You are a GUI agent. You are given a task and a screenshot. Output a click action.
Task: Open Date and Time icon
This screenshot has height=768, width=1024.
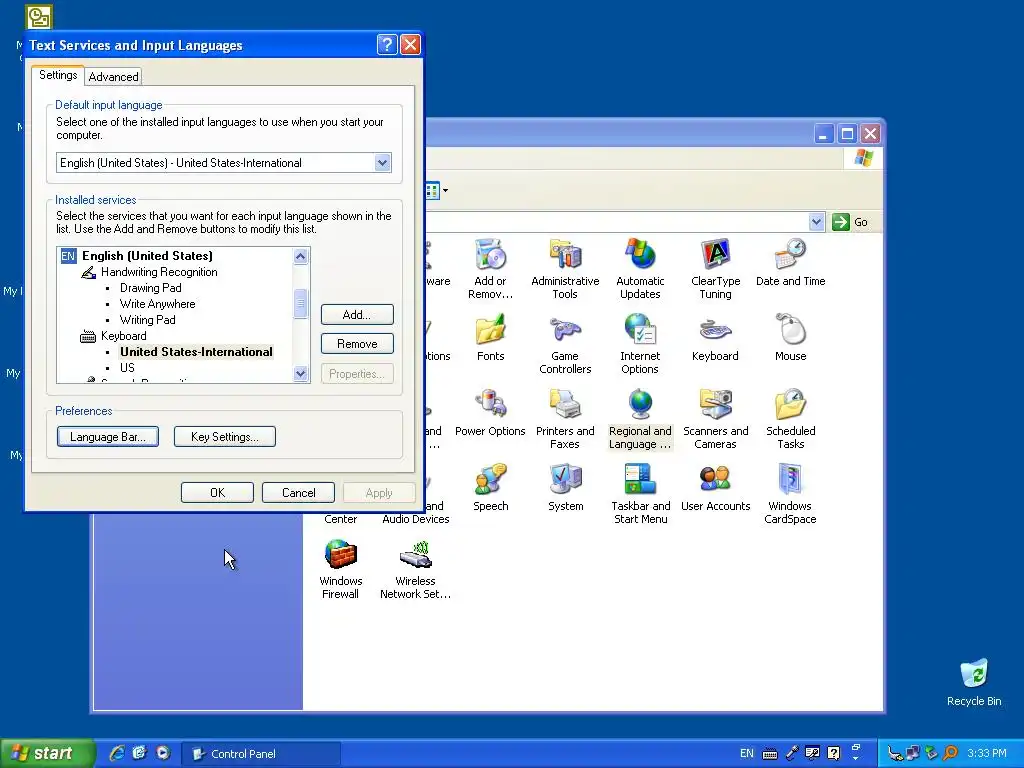pos(790,263)
